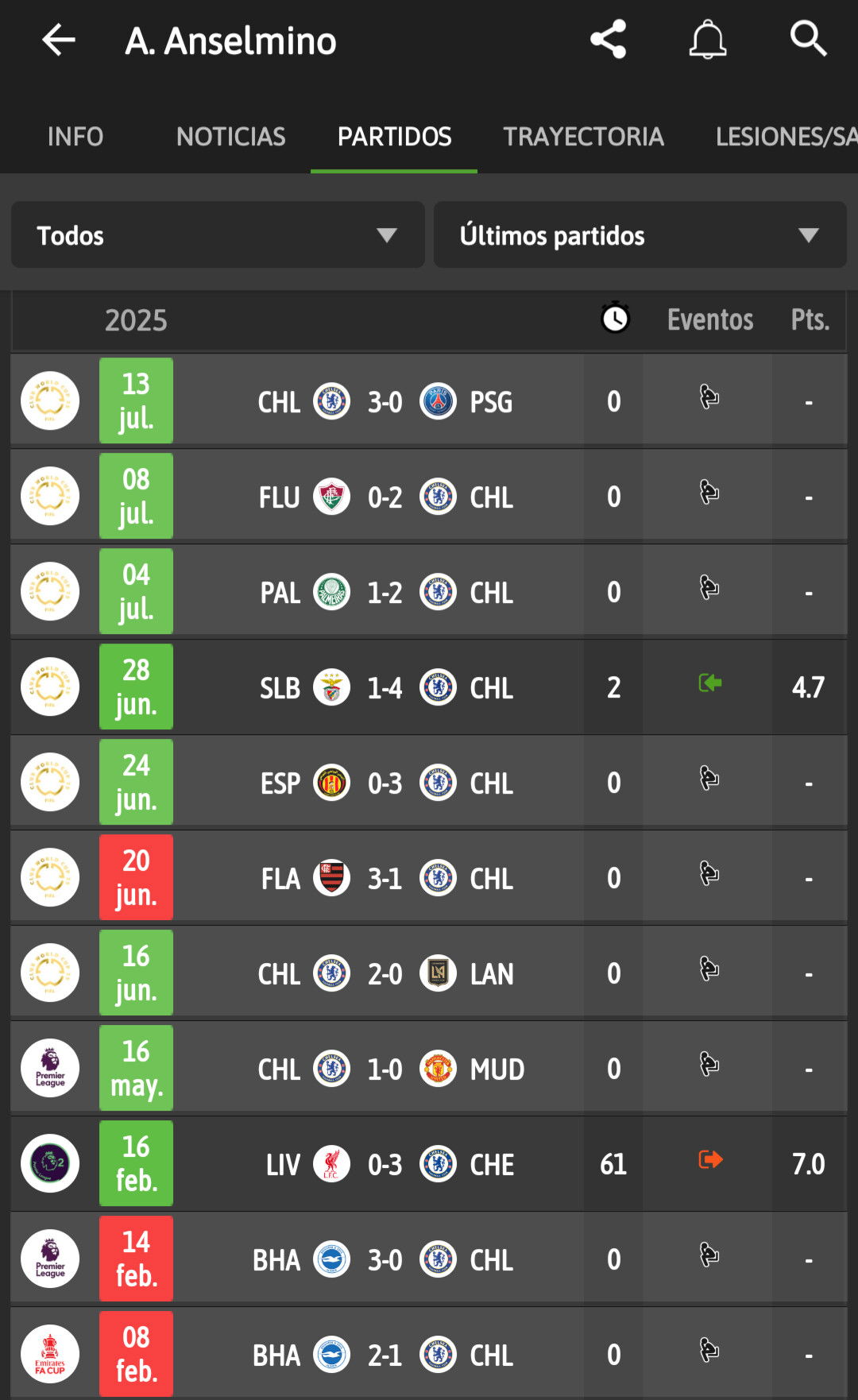
Task: Select the red 20 jun. date badge
Action: coord(136,877)
